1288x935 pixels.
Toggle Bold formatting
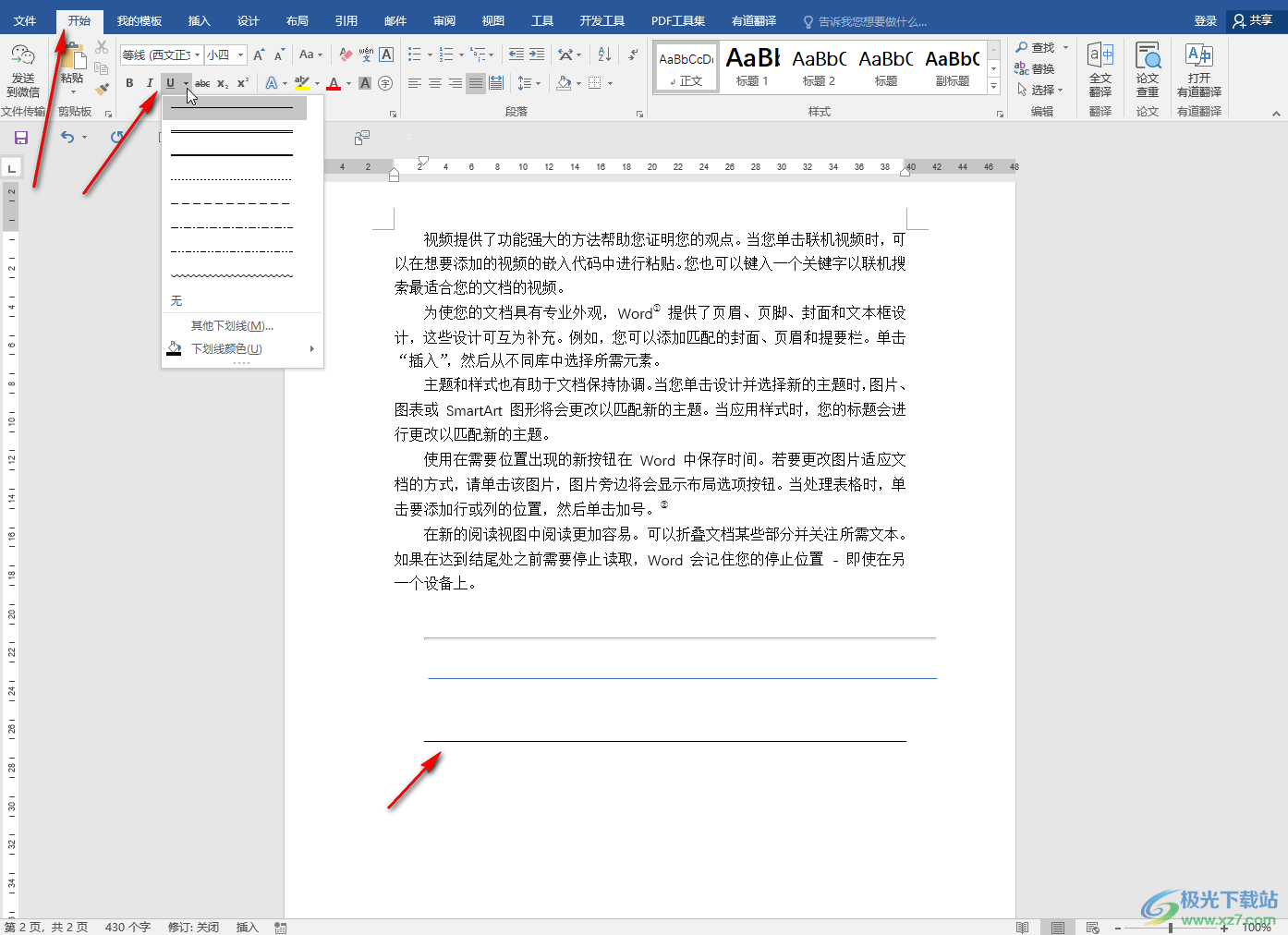pyautogui.click(x=129, y=83)
